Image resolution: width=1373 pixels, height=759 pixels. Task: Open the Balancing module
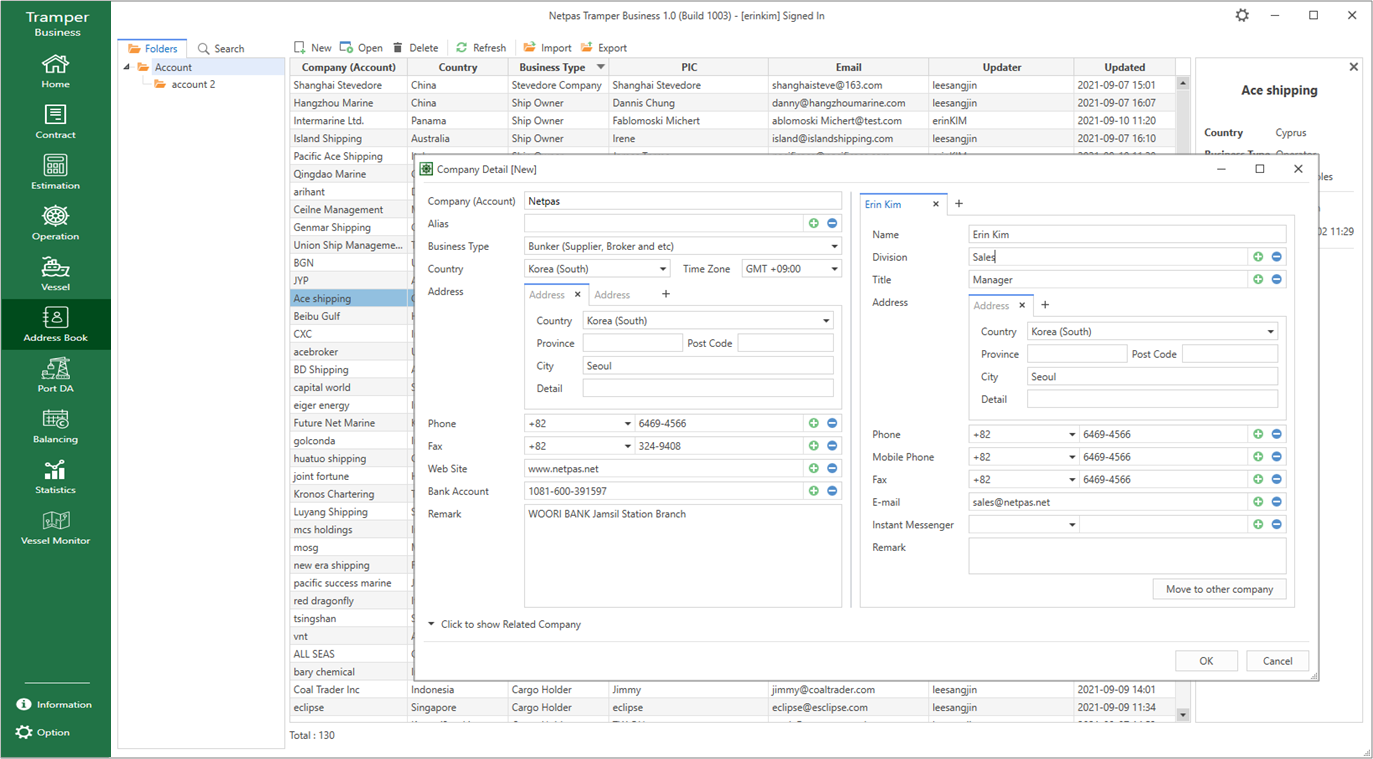point(55,427)
